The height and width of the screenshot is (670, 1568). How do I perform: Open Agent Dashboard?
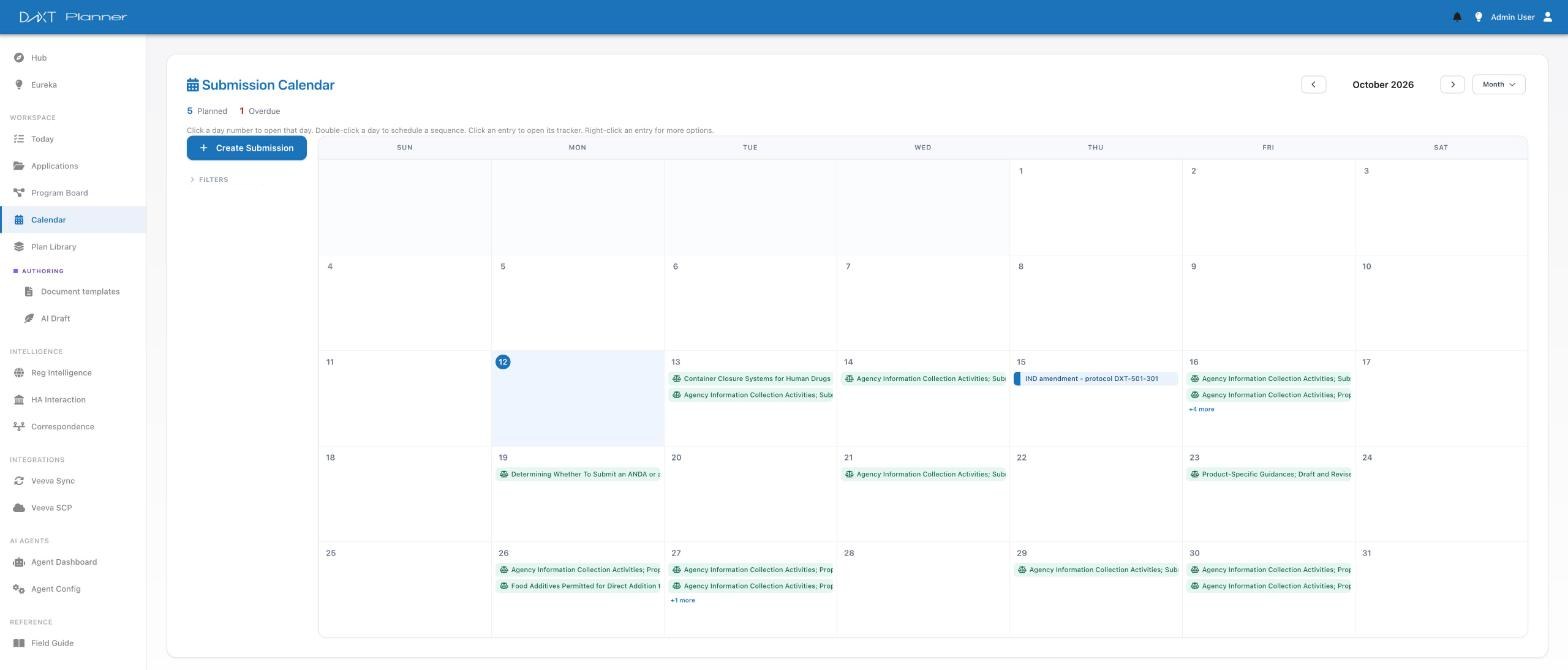tap(73, 562)
